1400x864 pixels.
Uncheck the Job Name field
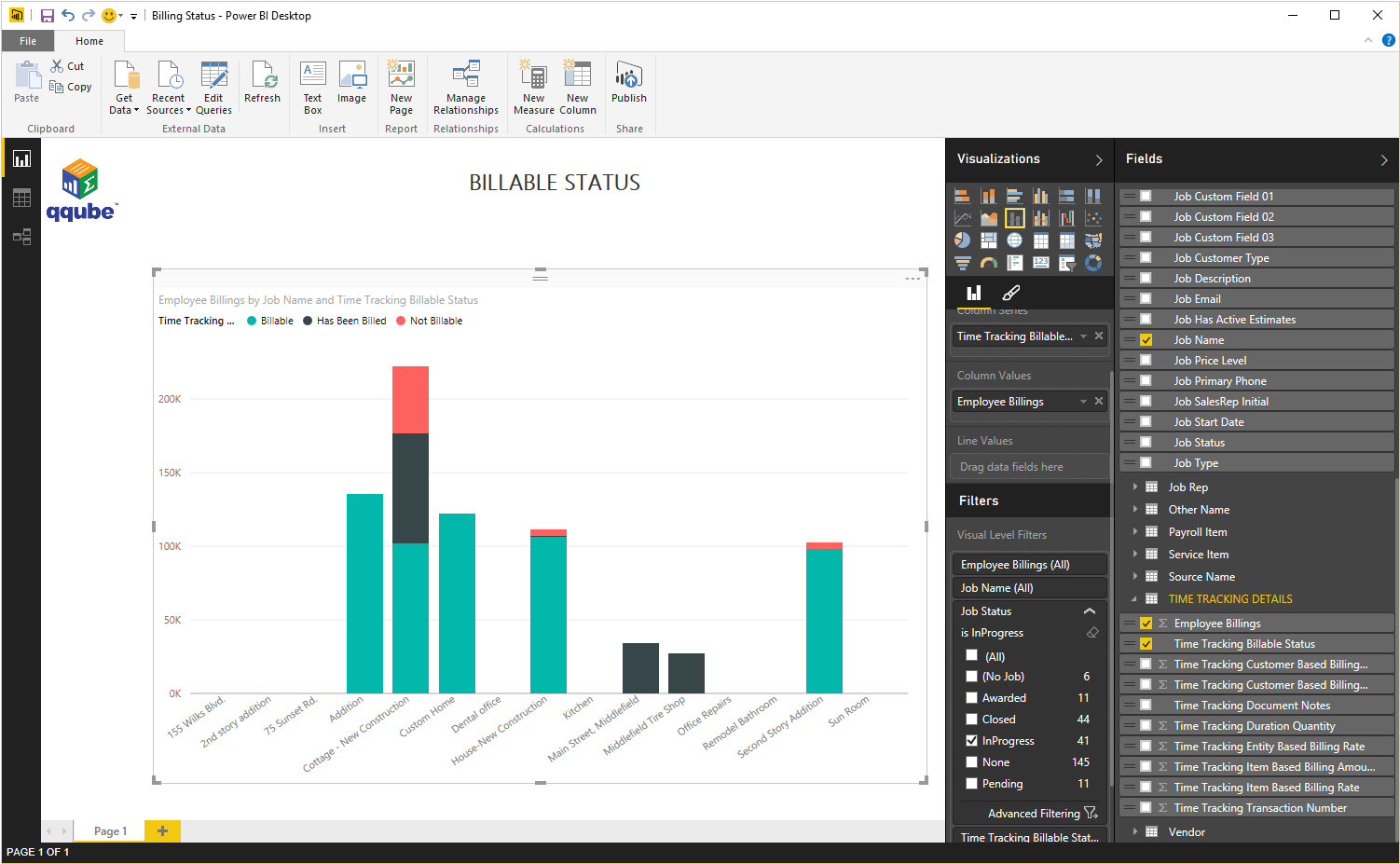point(1146,340)
